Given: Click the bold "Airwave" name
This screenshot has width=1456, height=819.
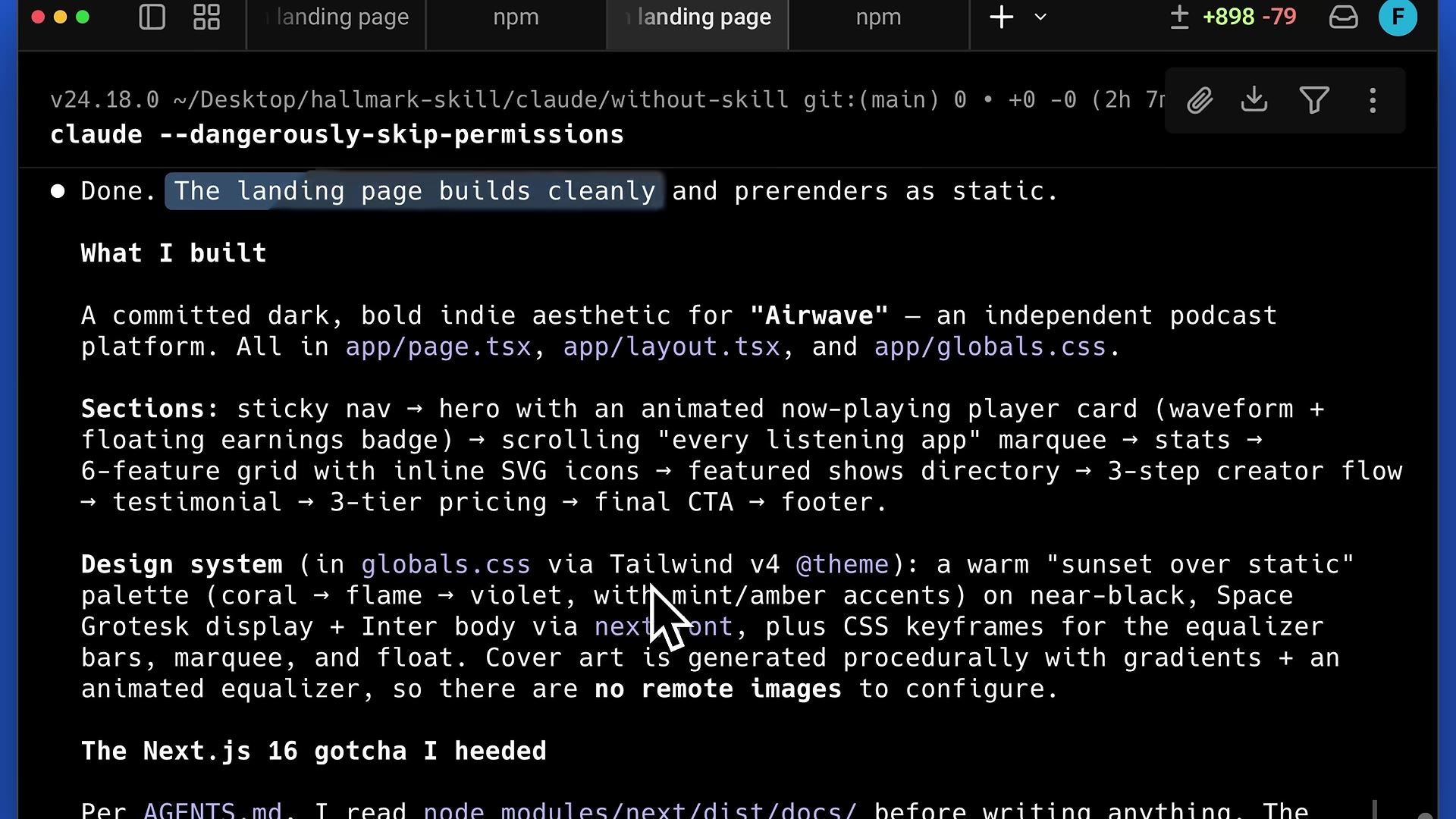Looking at the screenshot, I should pos(819,315).
